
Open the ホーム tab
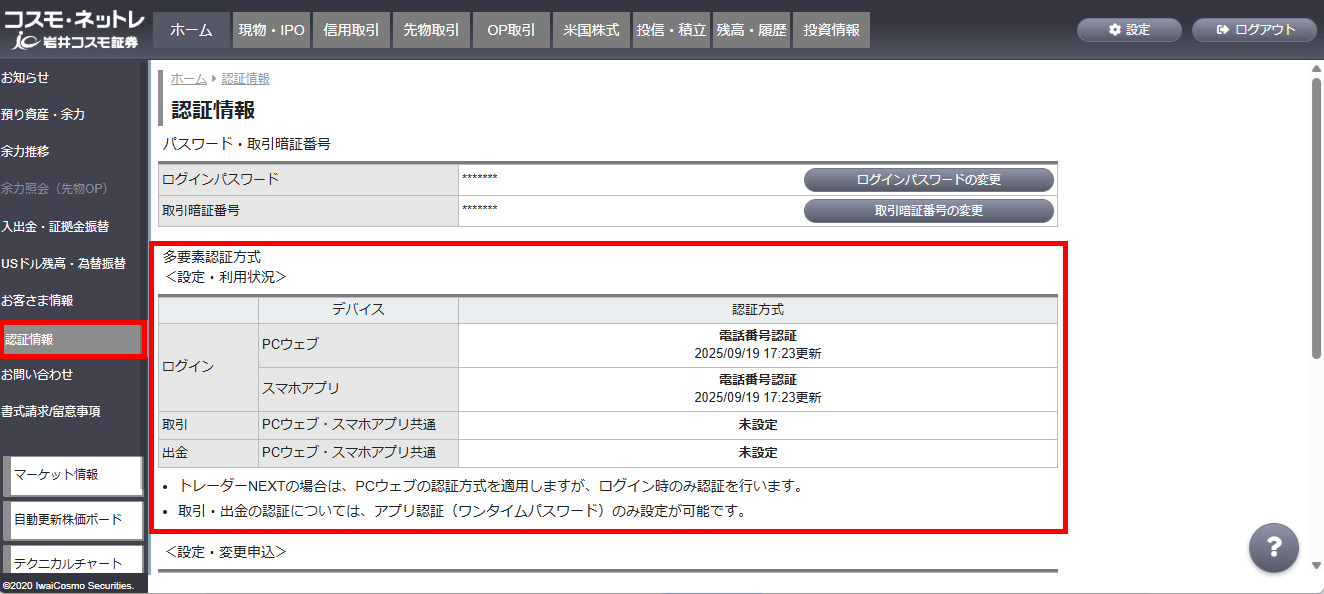click(191, 30)
